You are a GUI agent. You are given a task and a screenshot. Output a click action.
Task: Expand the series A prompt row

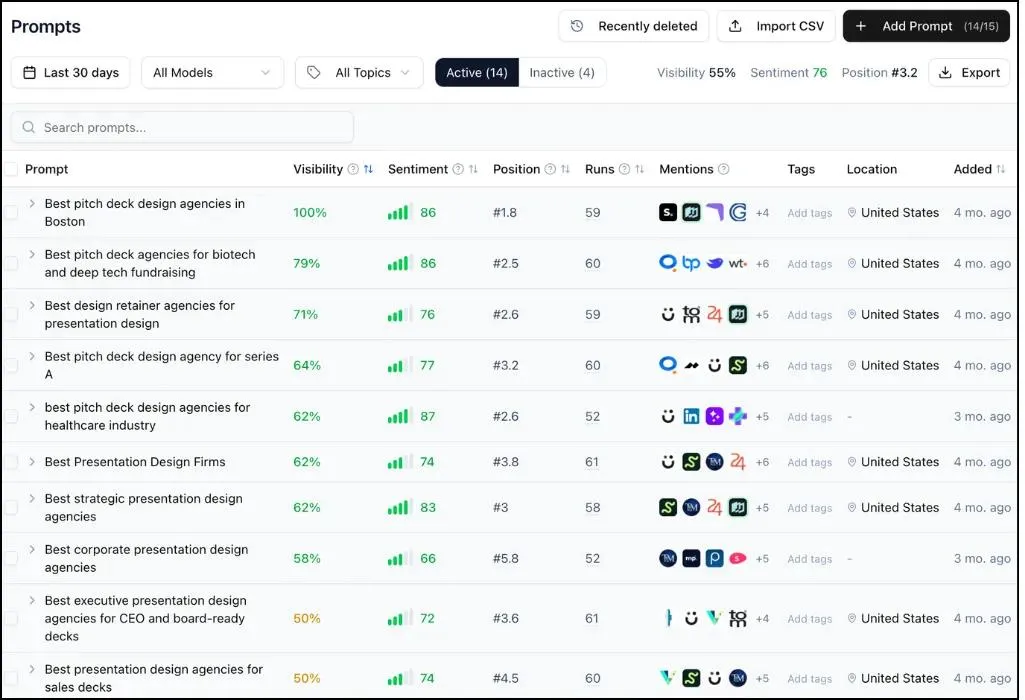32,357
